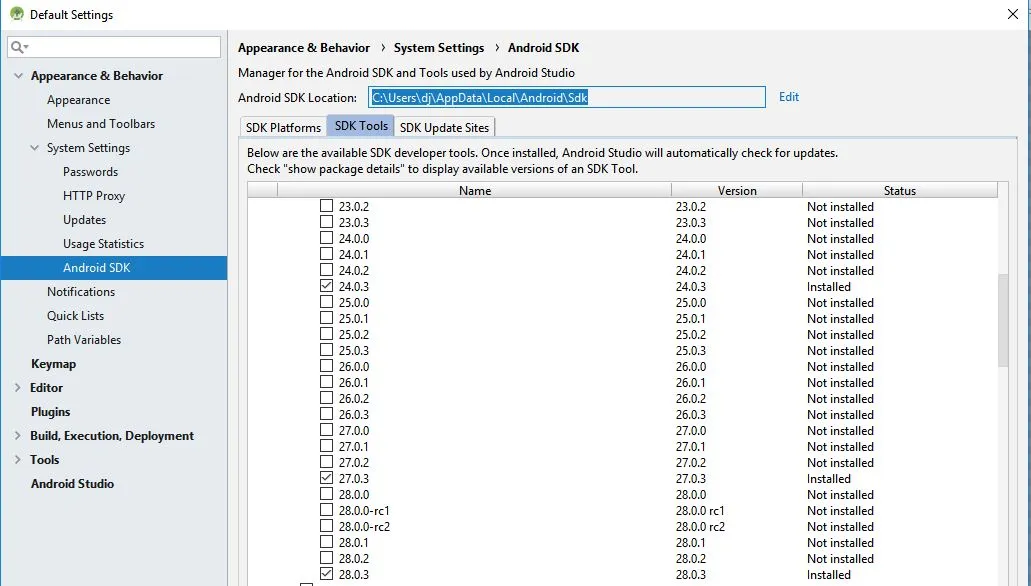Screen dimensions: 1031x586
Task: Select the 26.0.2 checkbox
Action: [326, 398]
